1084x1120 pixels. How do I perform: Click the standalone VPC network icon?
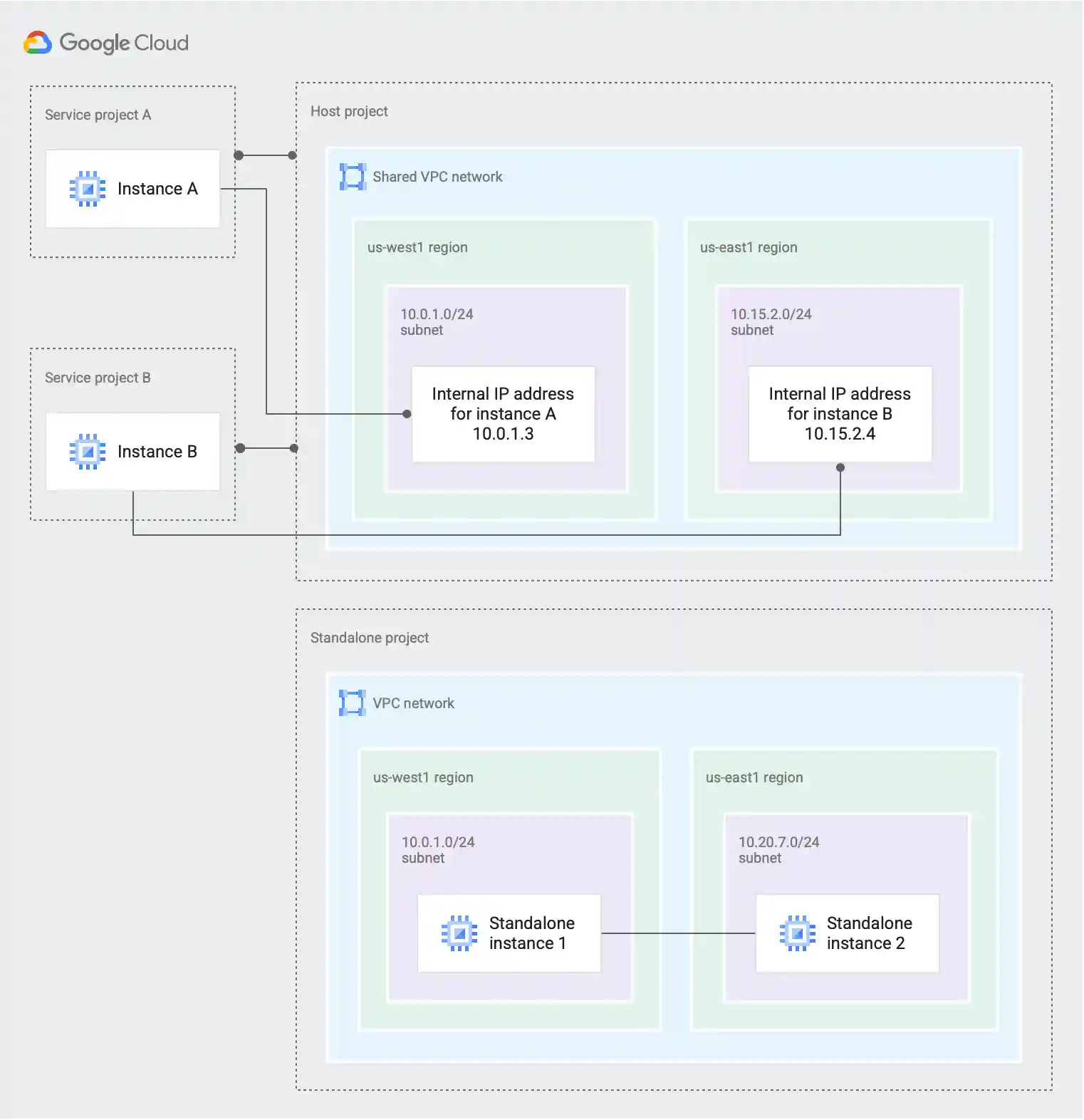tap(352, 703)
